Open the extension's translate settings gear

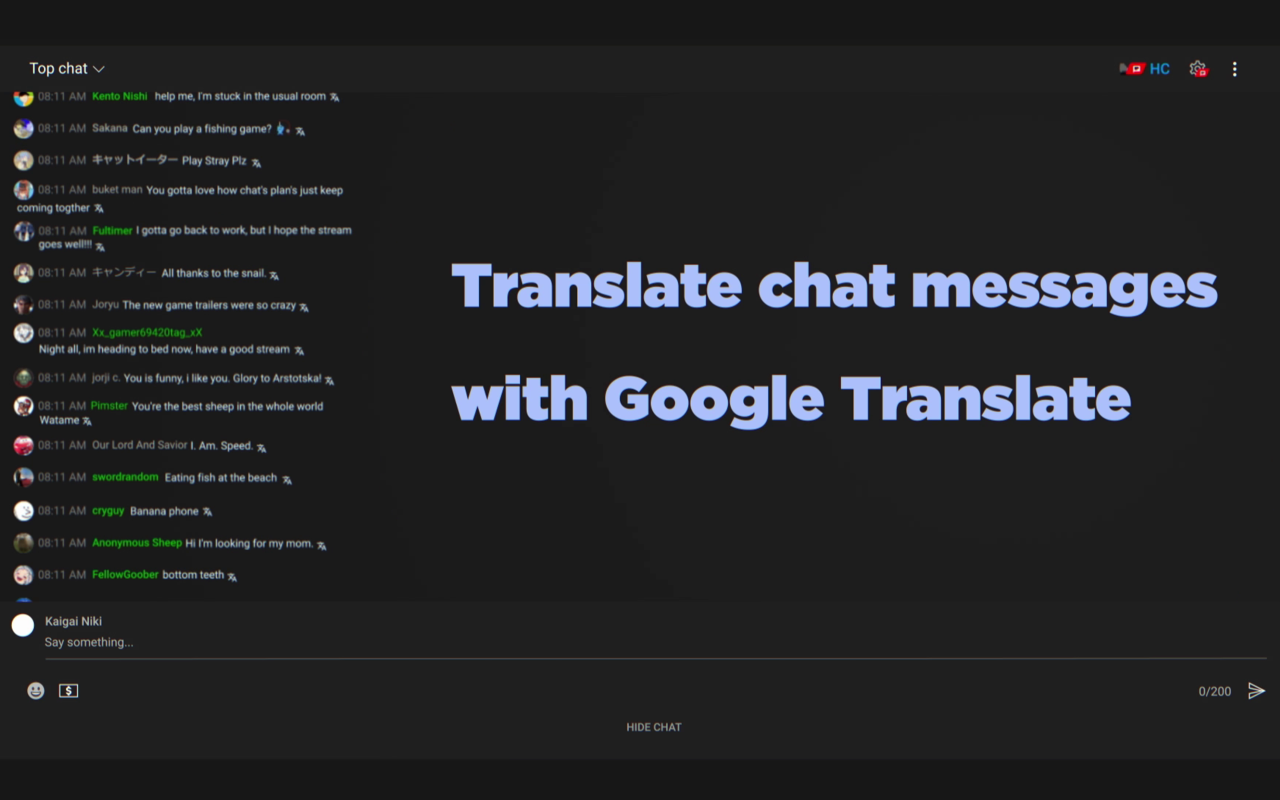pos(1197,68)
